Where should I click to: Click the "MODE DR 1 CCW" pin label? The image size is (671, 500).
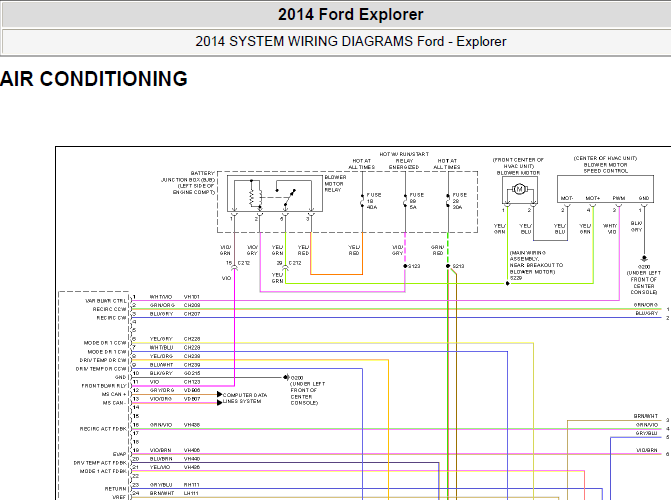(105, 343)
